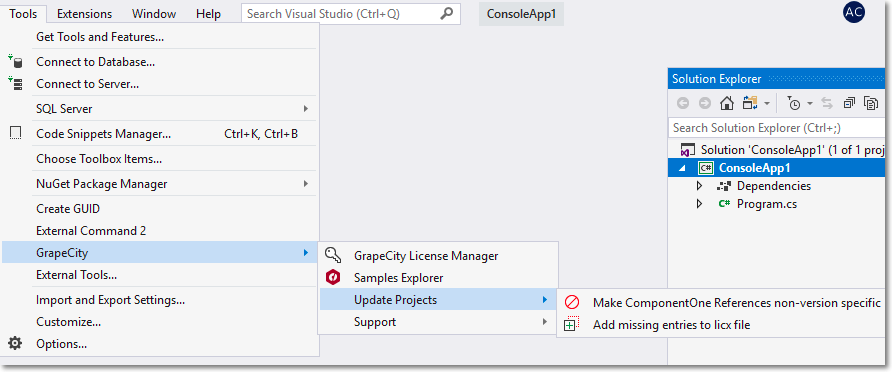892x372 pixels.
Task: Open the NuGet Package Manager submenu
Action: point(159,184)
